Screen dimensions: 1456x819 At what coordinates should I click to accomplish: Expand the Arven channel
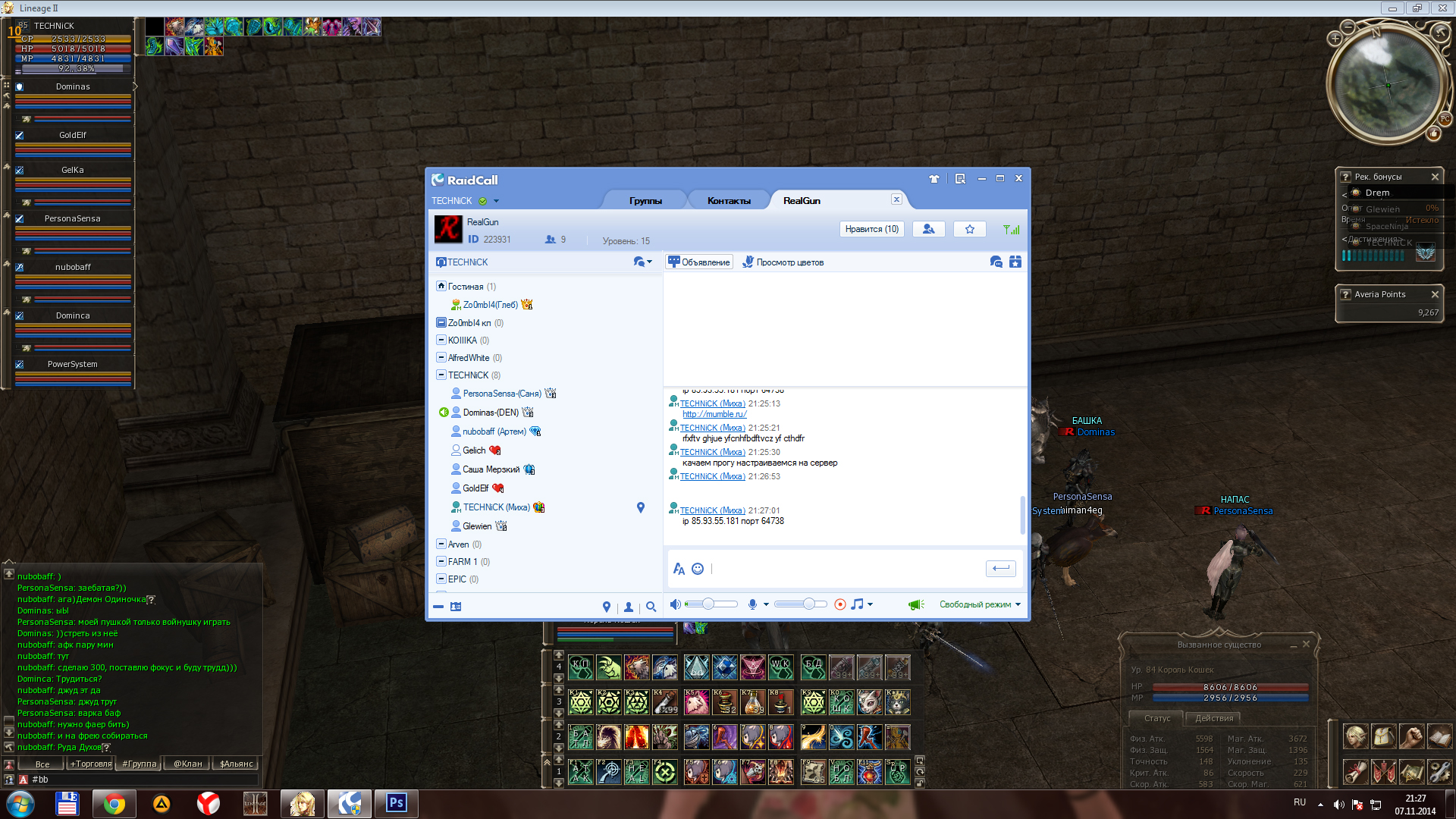441,544
